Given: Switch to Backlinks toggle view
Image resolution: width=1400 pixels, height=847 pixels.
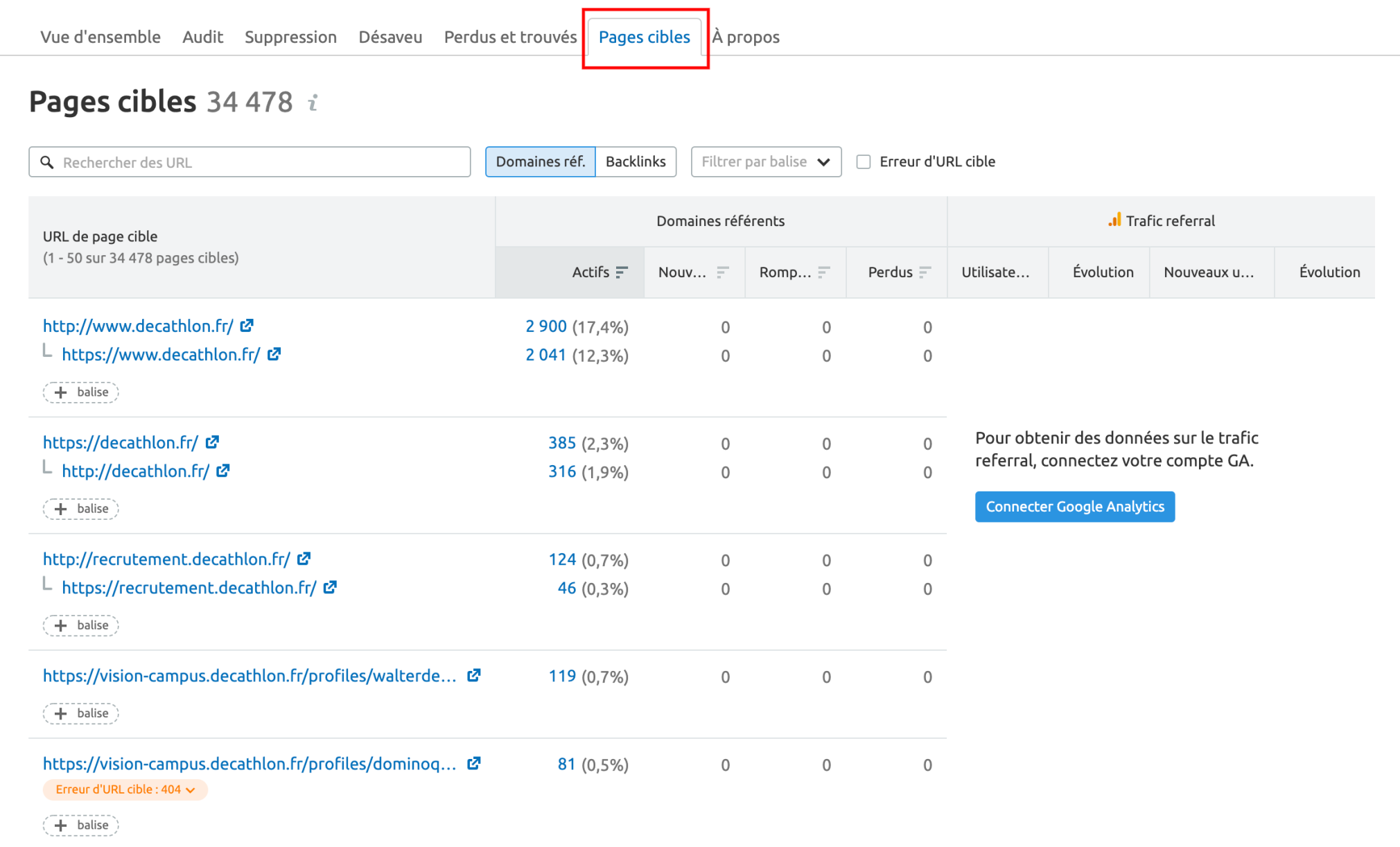Looking at the screenshot, I should click(x=636, y=161).
